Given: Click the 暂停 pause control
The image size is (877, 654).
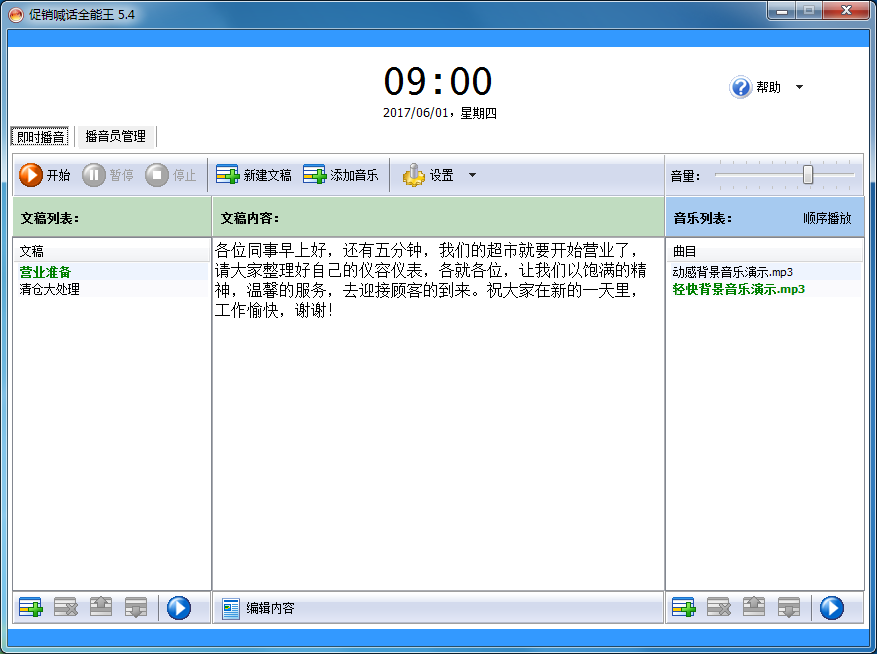Looking at the screenshot, I should pos(110,175).
